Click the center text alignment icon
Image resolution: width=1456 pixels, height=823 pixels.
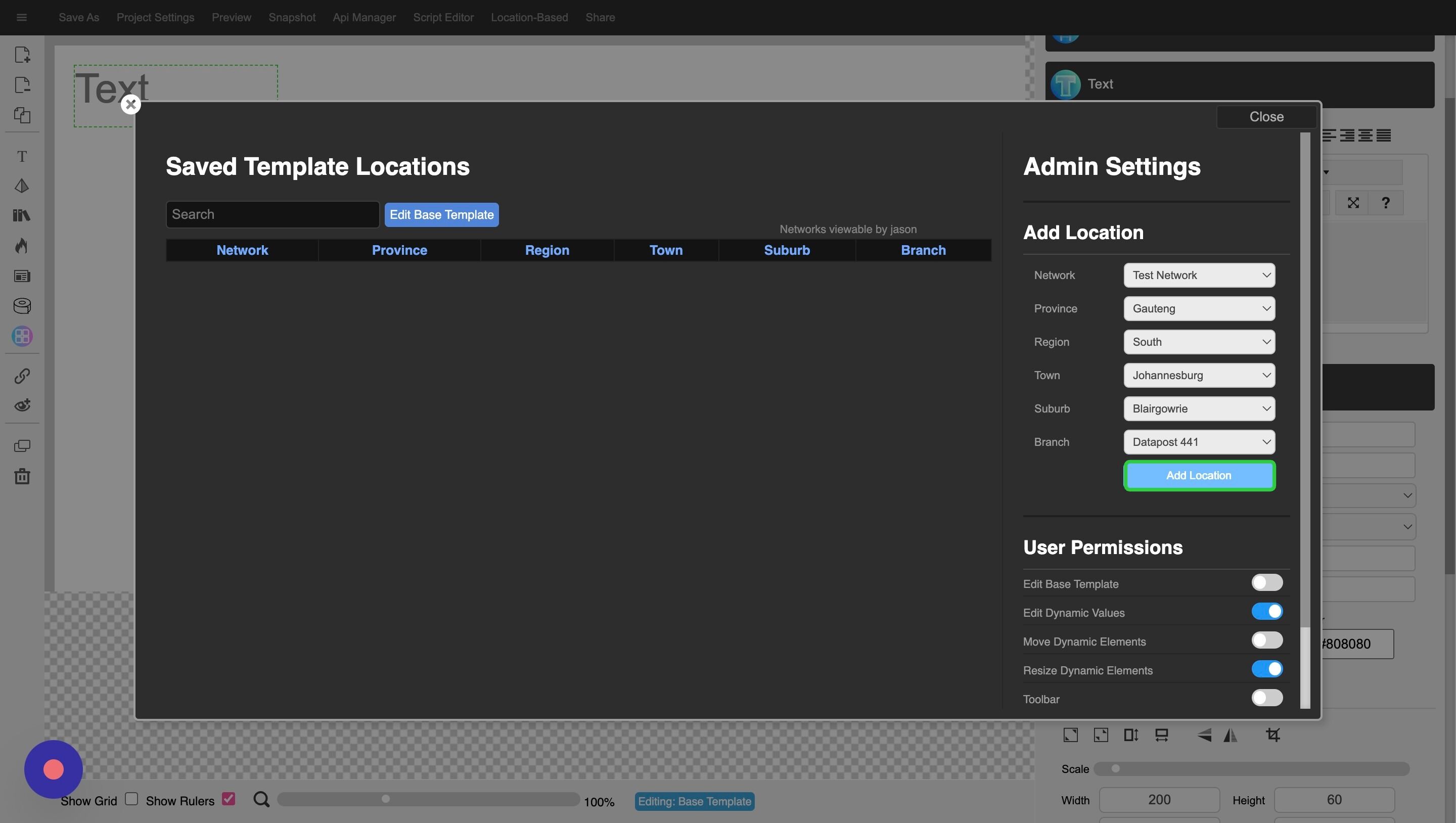tap(1366, 135)
